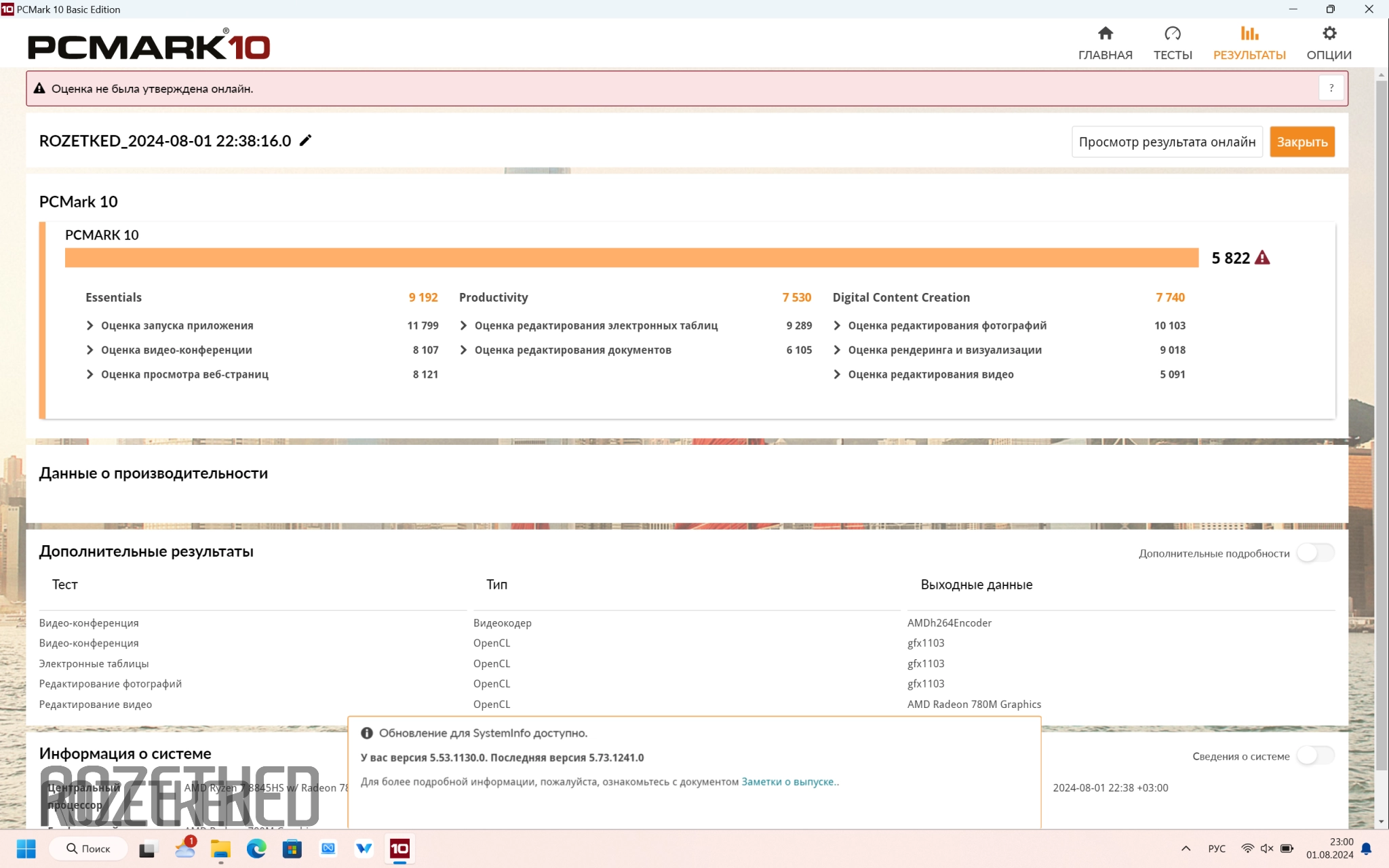Open the Главная home icon
Viewport: 1389px width, 868px height.
pyautogui.click(x=1105, y=33)
